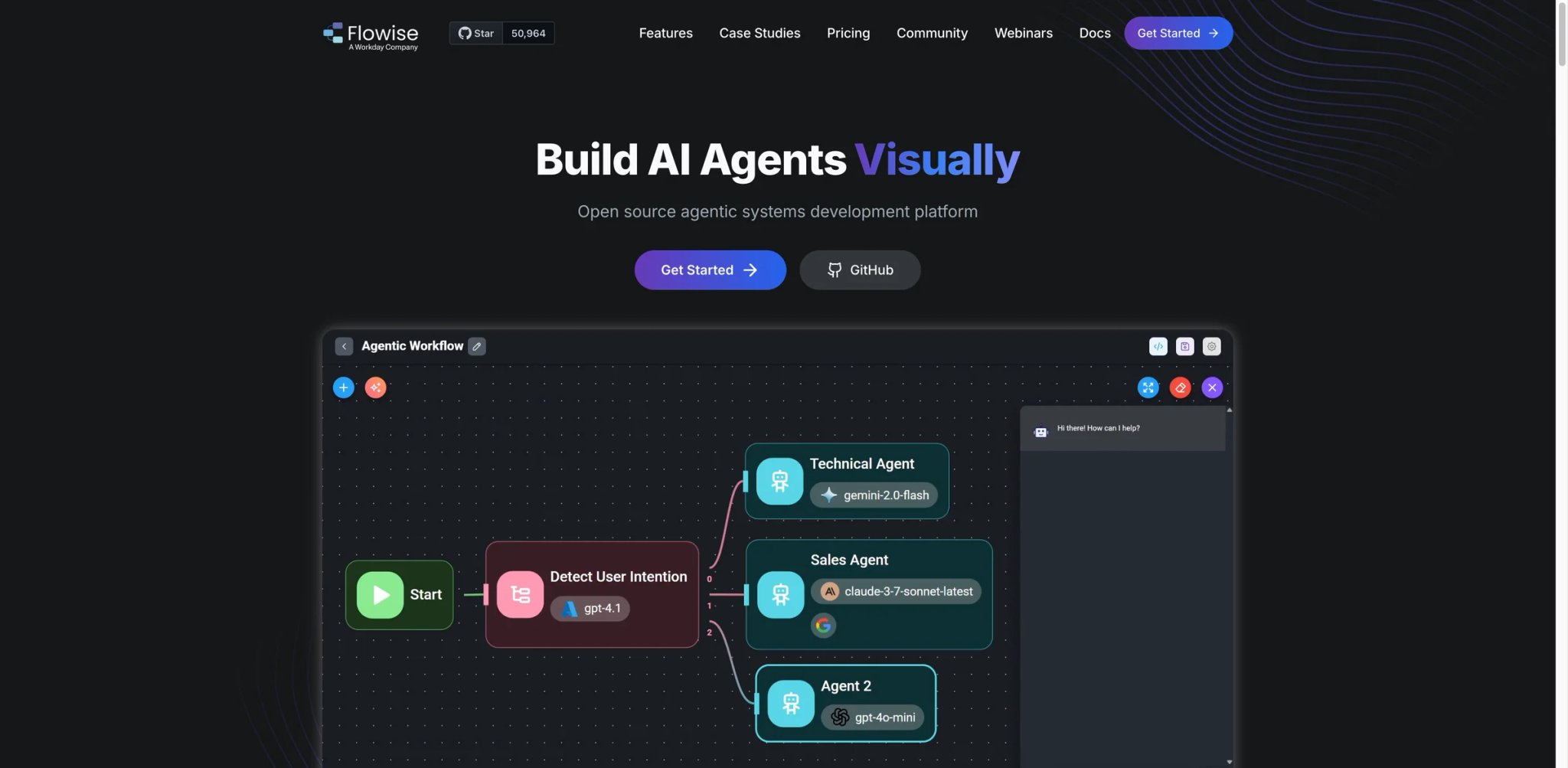Screen dimensions: 1568x768
Task: Click the hero Get Started button
Action: [710, 270]
